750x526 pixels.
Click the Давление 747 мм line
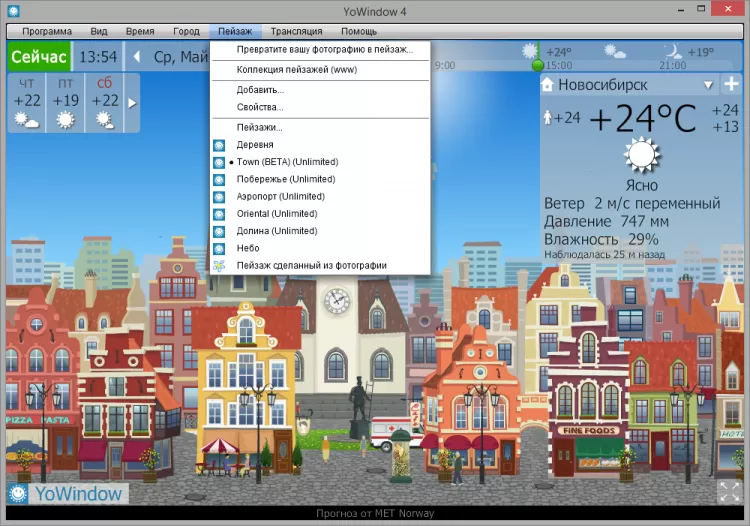[x=606, y=222]
